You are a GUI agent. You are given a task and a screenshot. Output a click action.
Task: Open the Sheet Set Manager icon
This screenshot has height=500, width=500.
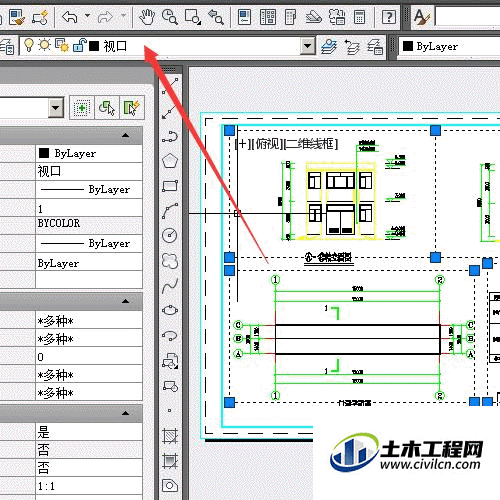[313, 17]
